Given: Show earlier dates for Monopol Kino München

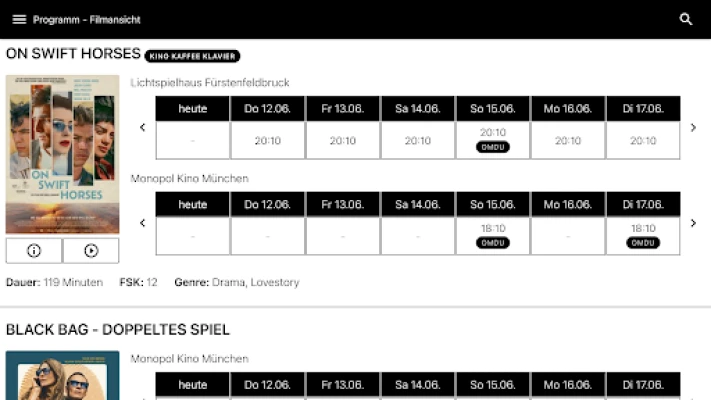Looking at the screenshot, I should click(x=142, y=223).
